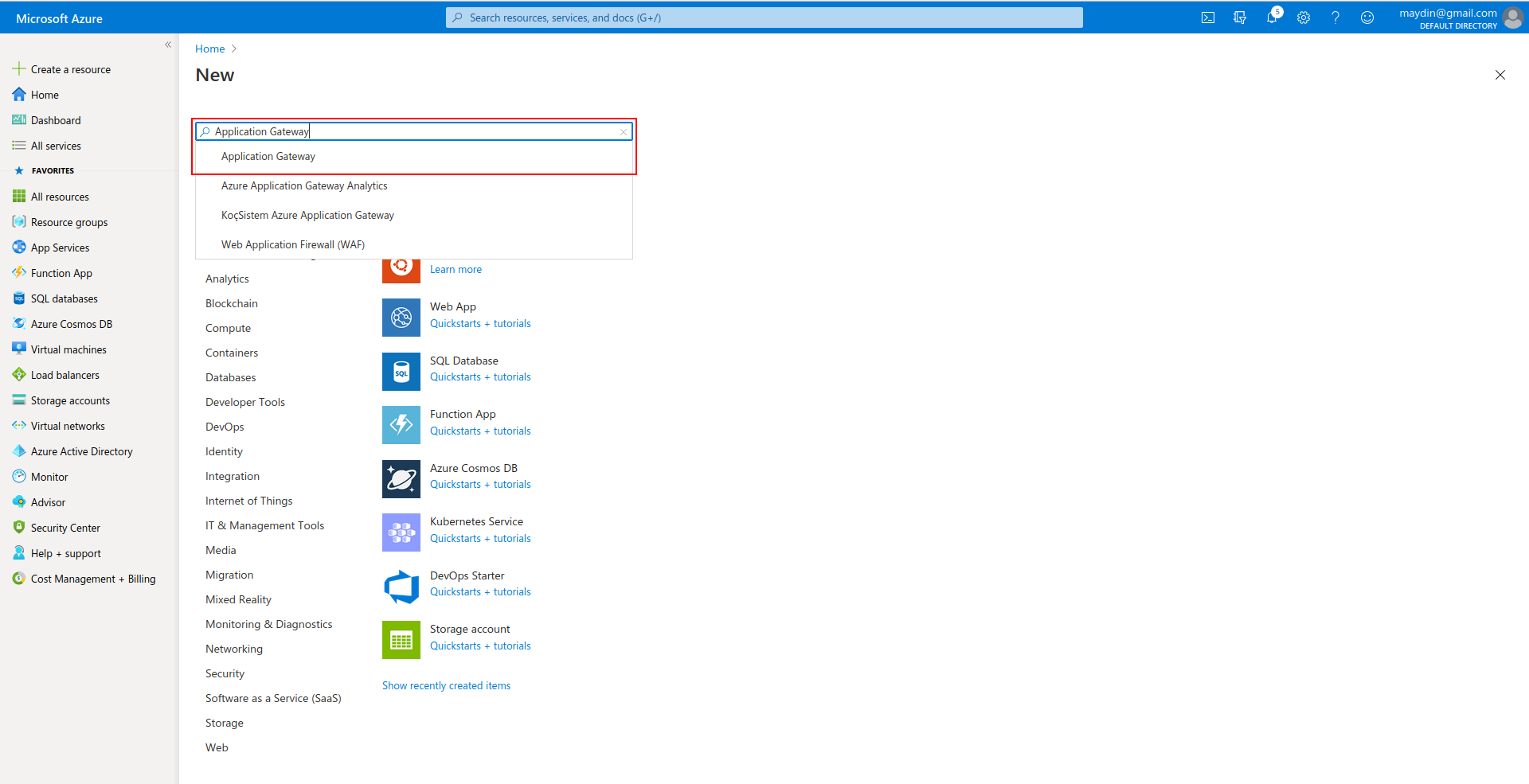Click the Resource groups icon

19,222
